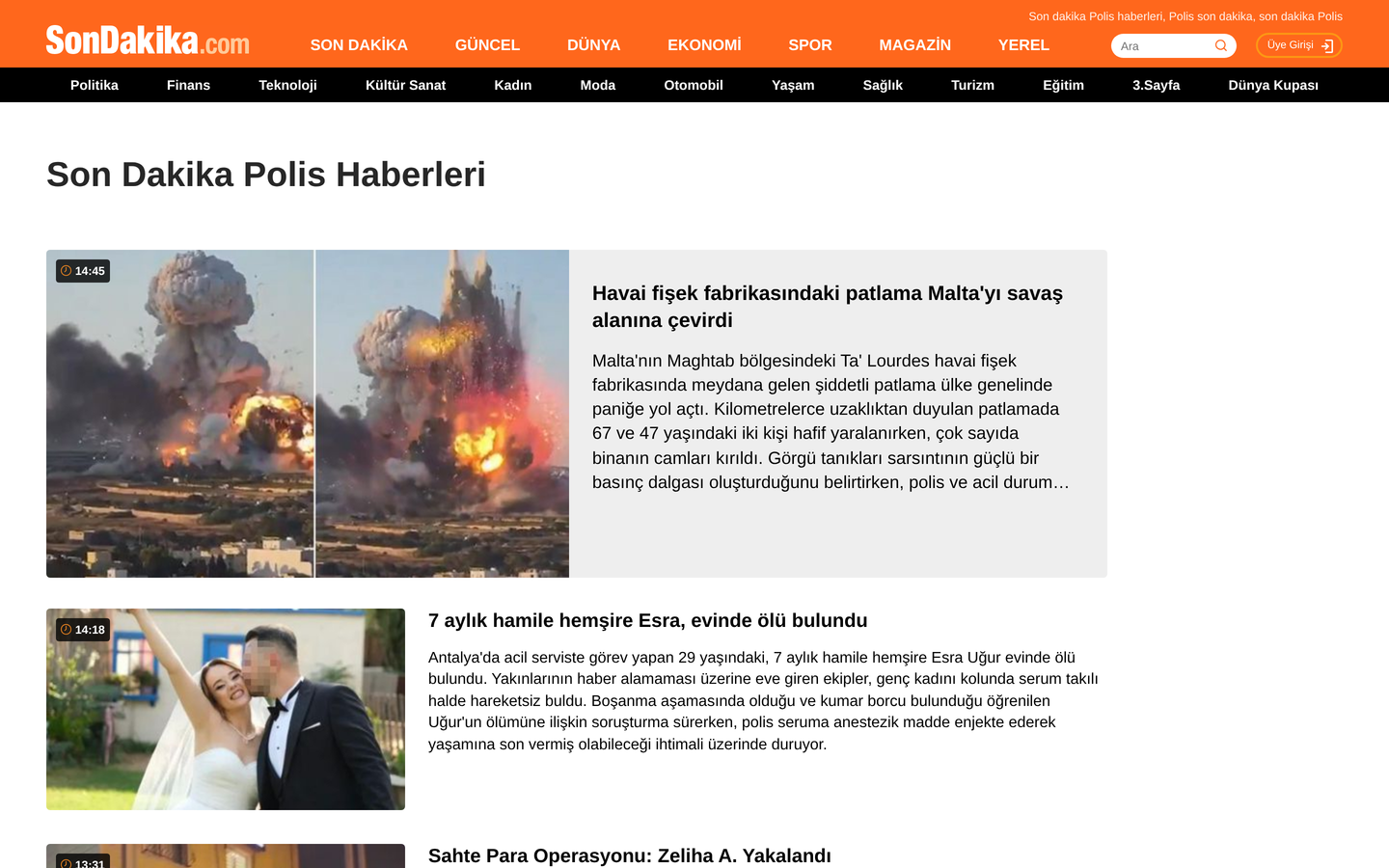Screen dimensions: 1389x868
Task: Open the Otomobil category
Action: click(694, 85)
